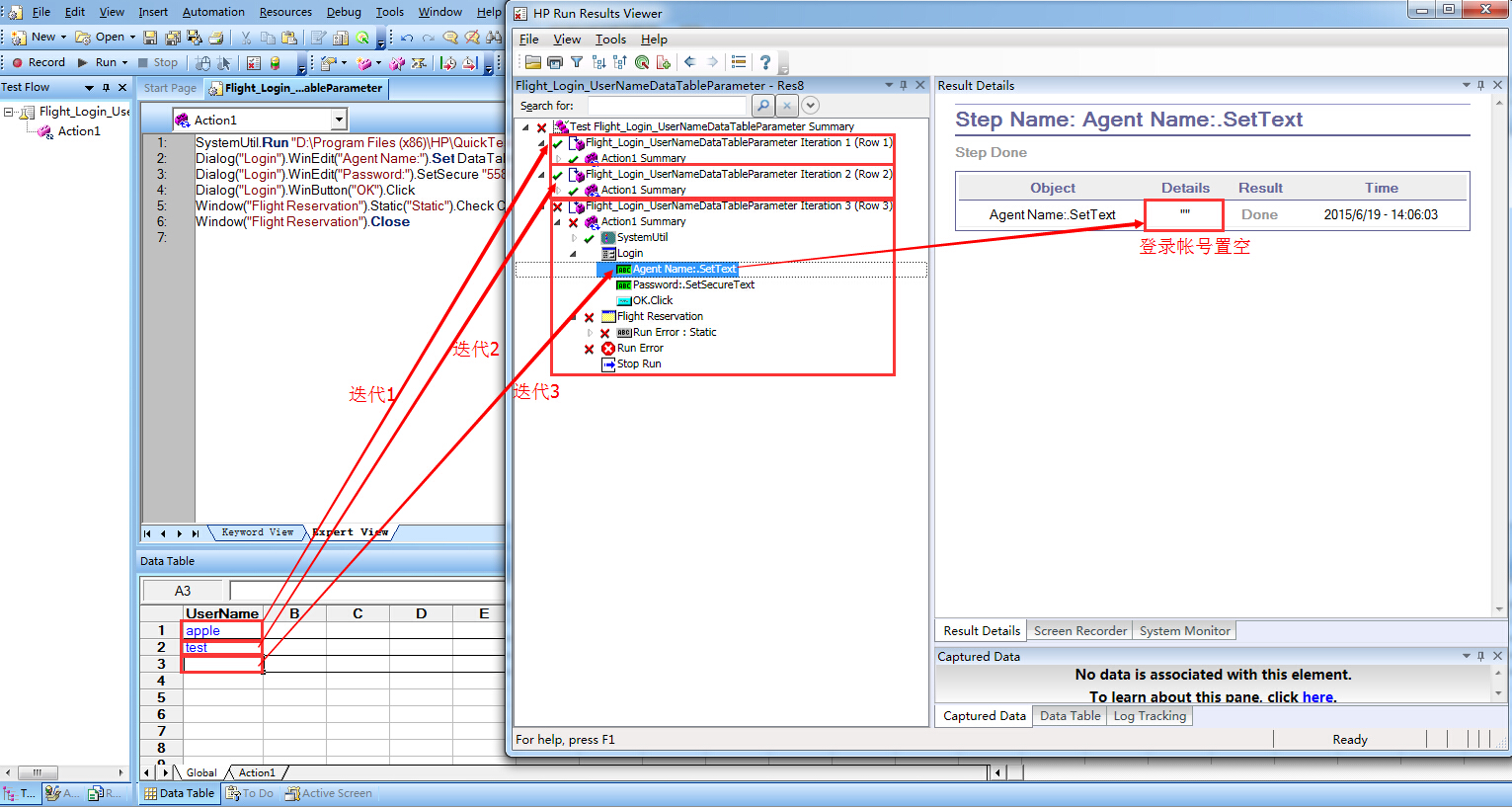Image resolution: width=1512 pixels, height=808 pixels.
Task: Switch to the Keyword View tab
Action: click(x=257, y=532)
